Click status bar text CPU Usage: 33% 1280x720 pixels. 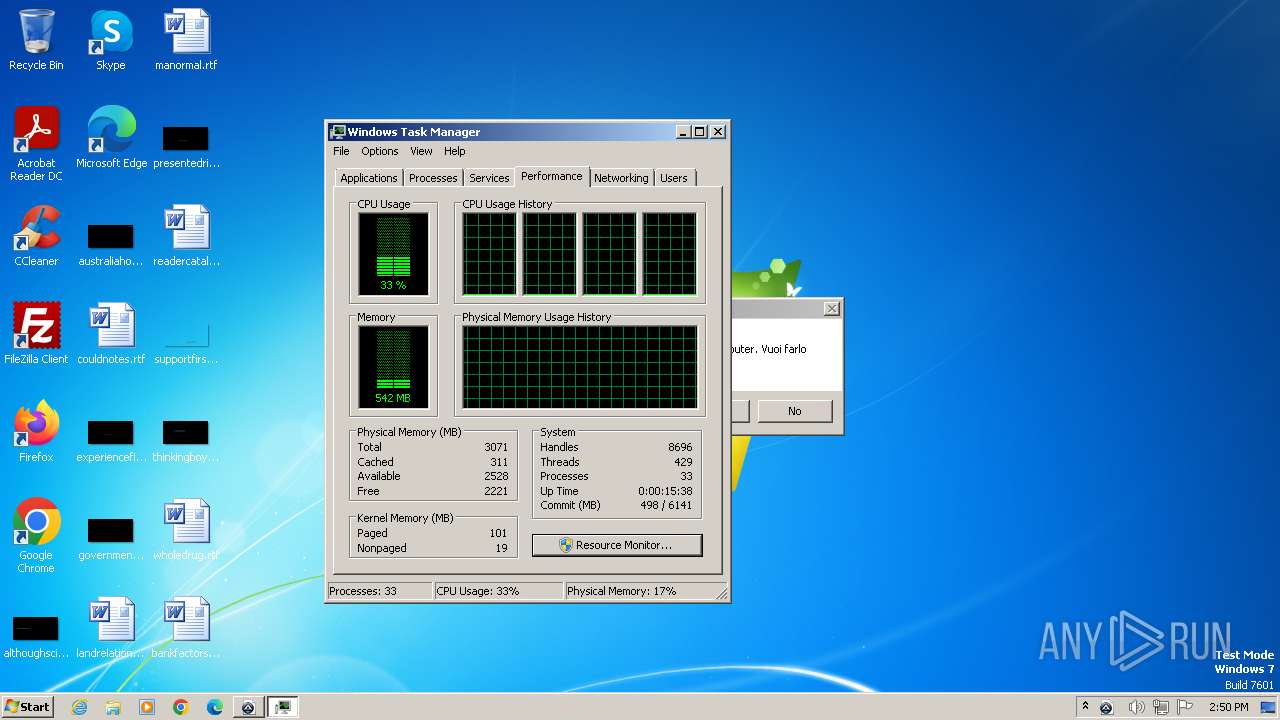coord(478,591)
